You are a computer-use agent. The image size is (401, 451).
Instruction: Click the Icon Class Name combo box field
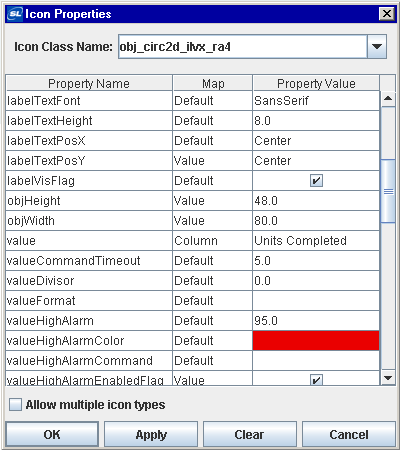[243, 47]
